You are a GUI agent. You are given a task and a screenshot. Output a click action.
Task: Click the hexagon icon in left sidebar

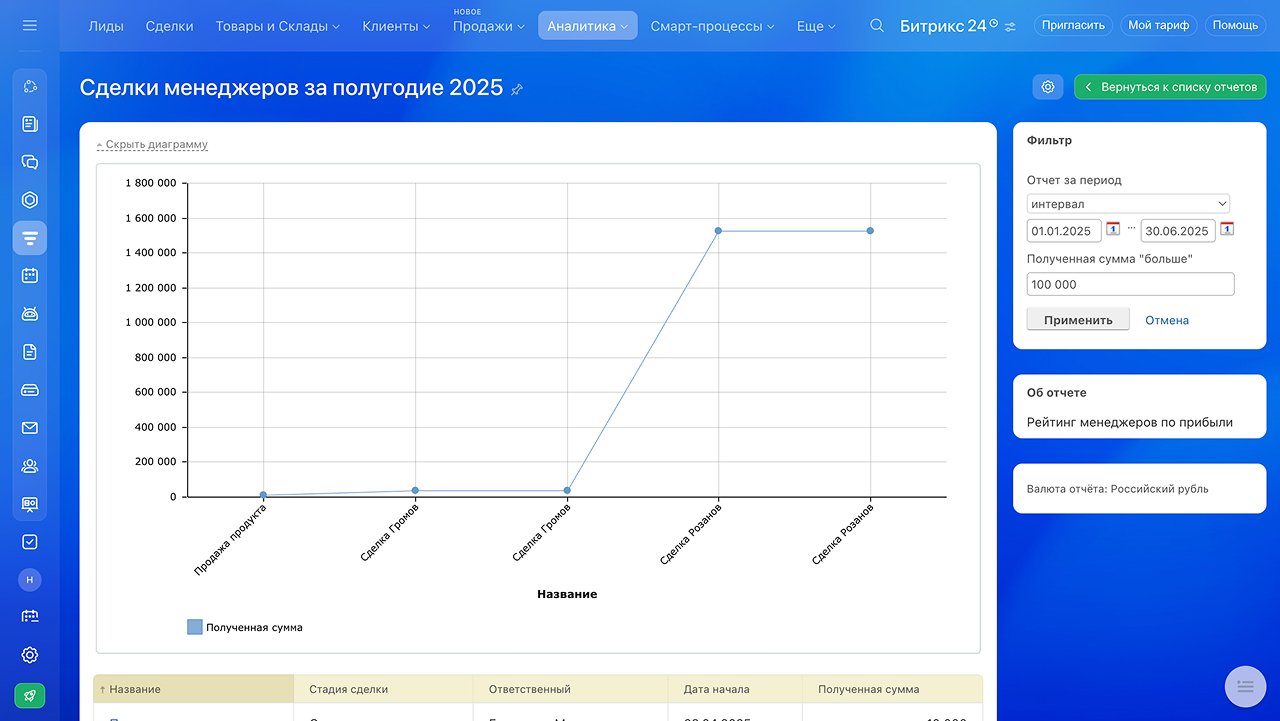[x=30, y=200]
